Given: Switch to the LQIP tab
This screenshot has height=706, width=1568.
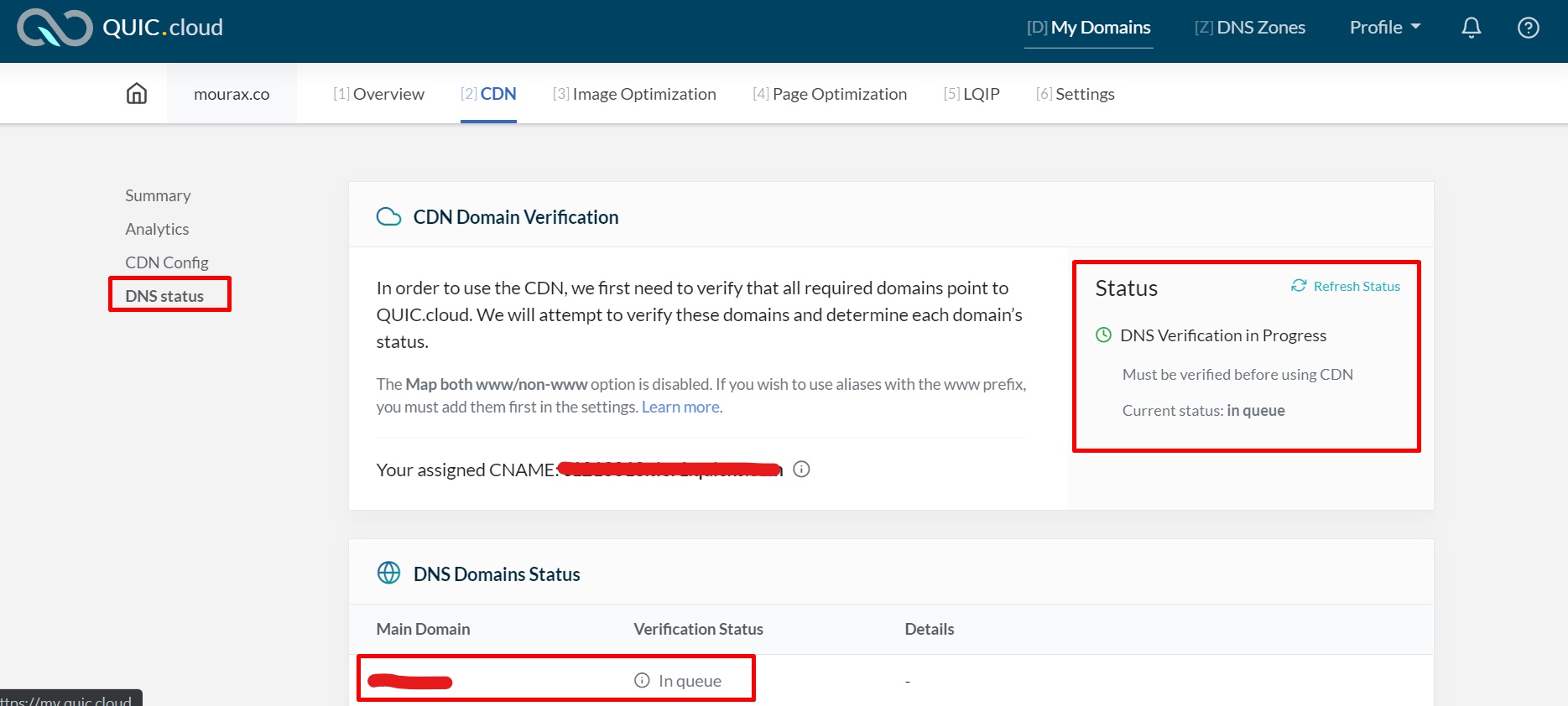Looking at the screenshot, I should 972,94.
